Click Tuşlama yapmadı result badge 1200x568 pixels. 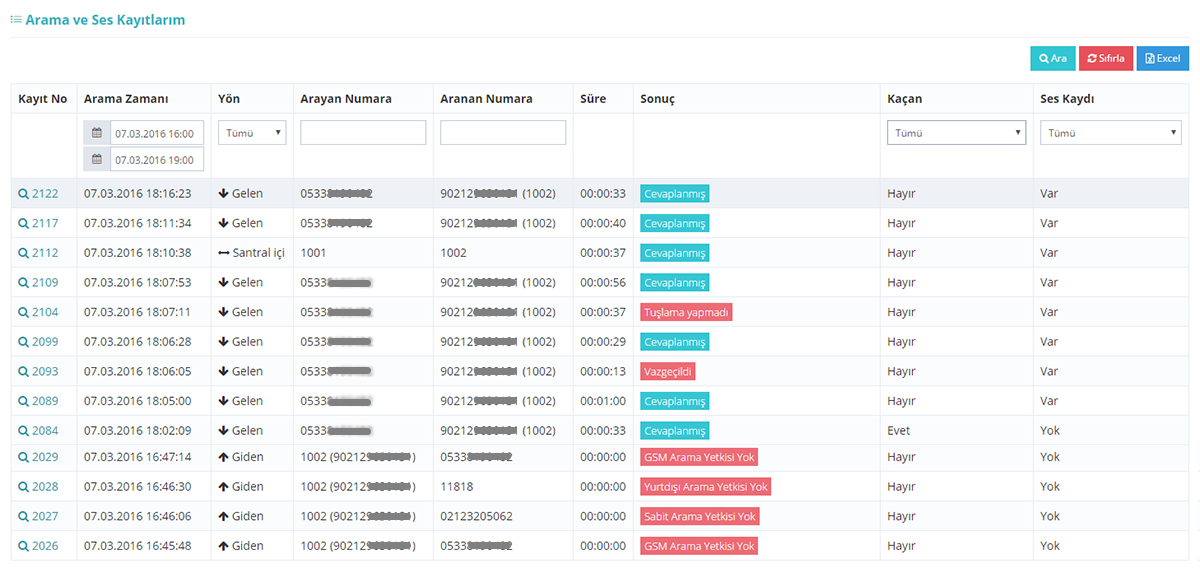click(686, 312)
